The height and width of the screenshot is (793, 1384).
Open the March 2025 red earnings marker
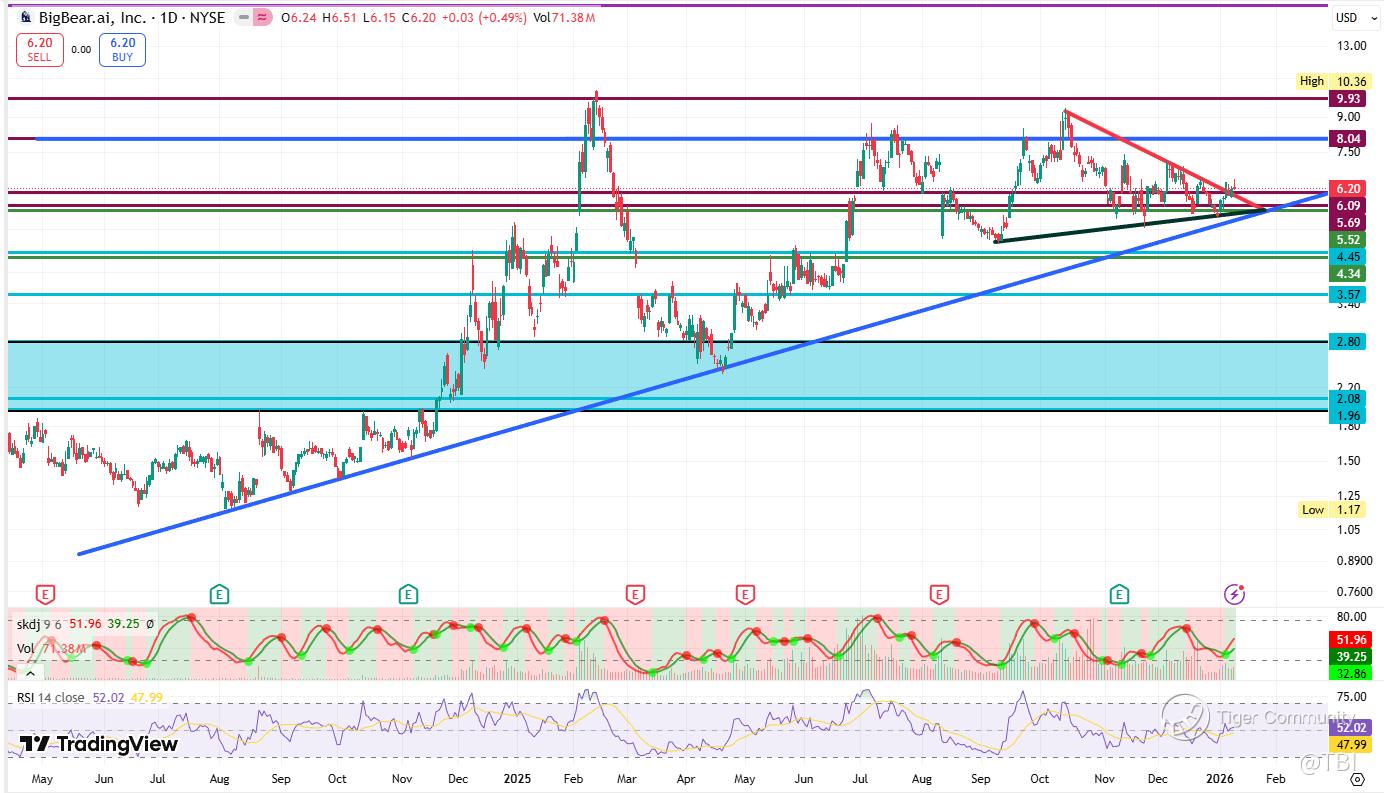point(634,594)
